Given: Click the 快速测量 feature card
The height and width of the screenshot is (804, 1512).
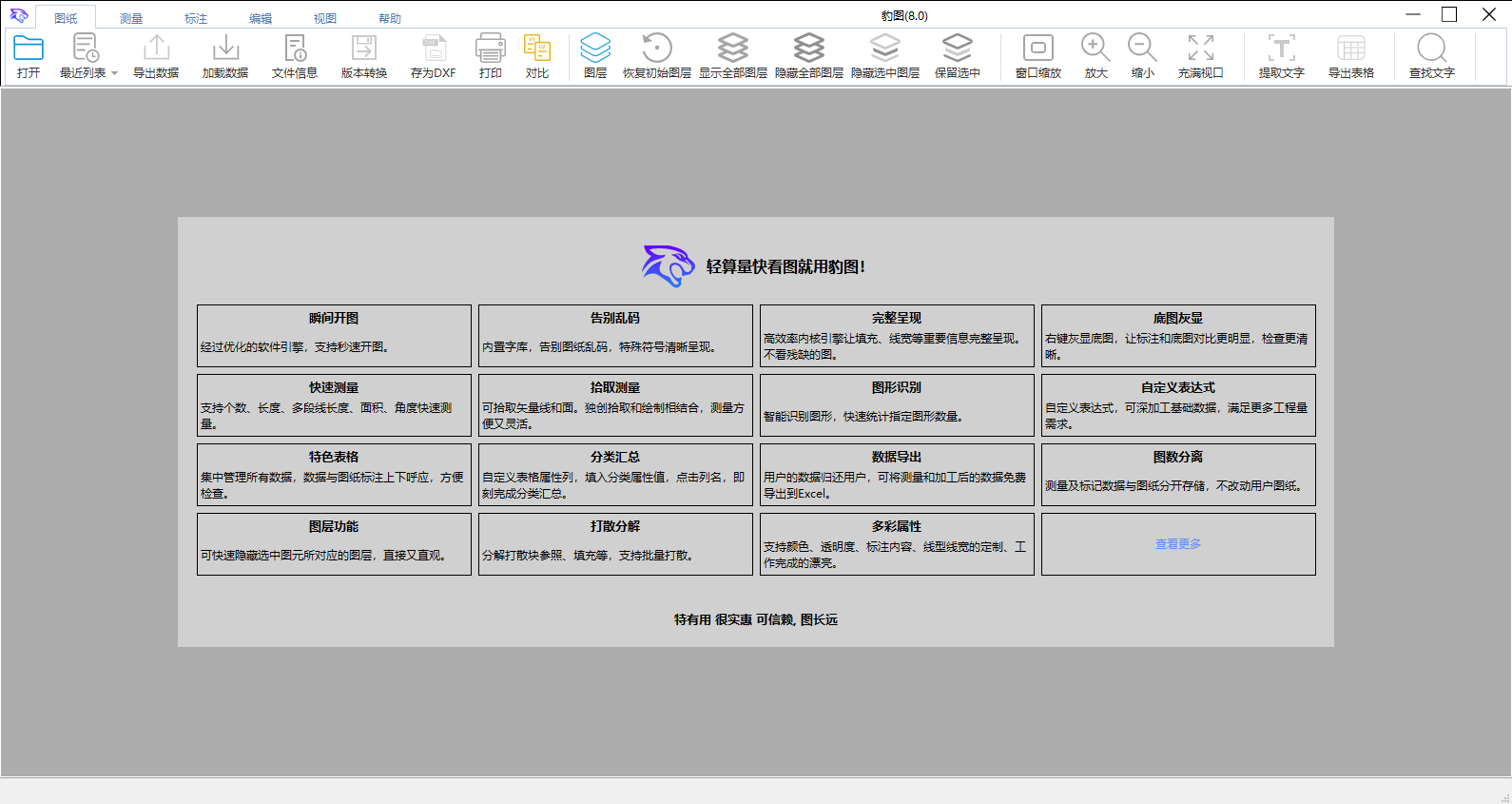Looking at the screenshot, I should click(334, 405).
